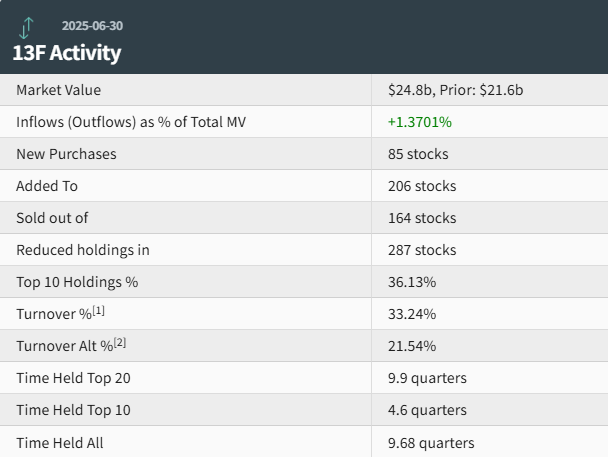Viewport: 608px width, 457px height.
Task: Click the Sold out of label
Action: 54,218
